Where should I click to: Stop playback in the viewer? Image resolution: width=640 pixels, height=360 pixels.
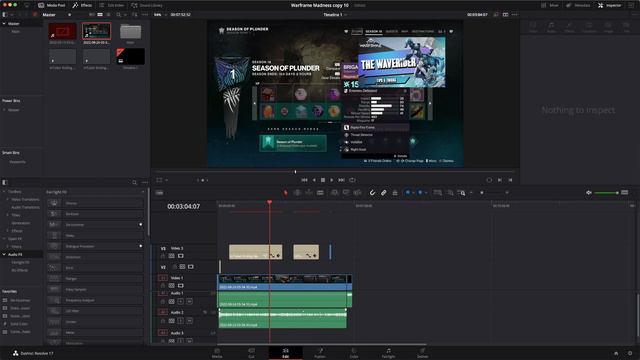pos(323,180)
